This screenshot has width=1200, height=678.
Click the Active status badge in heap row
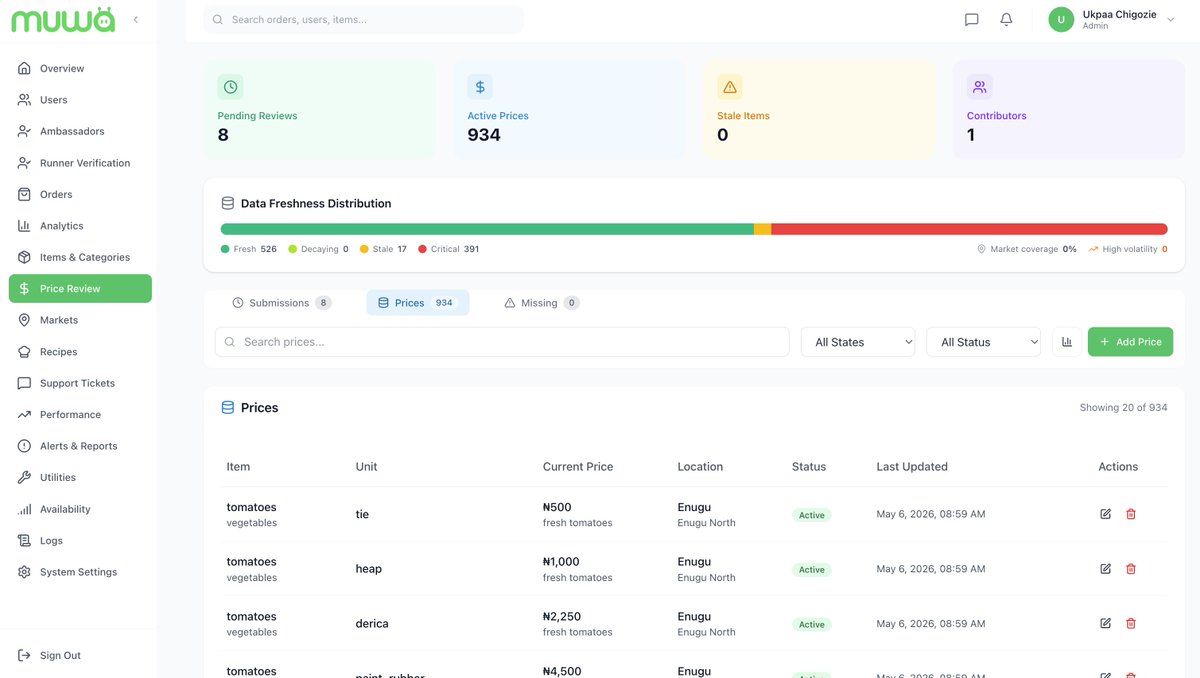(x=812, y=570)
